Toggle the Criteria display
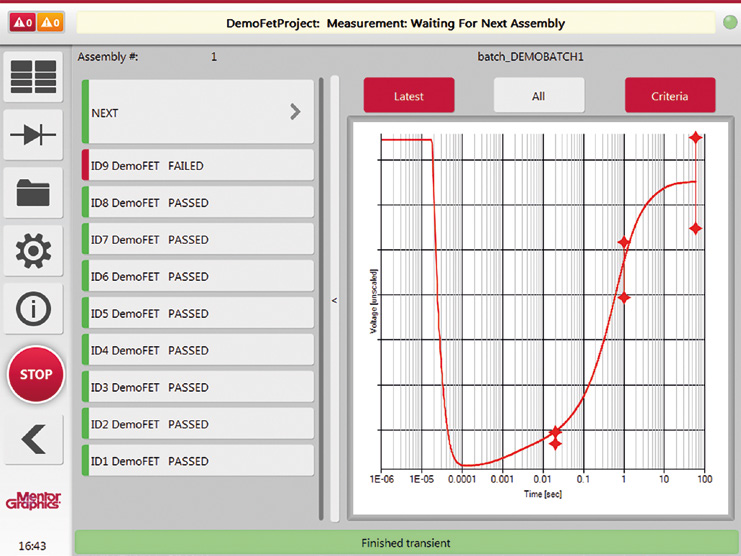 click(x=670, y=95)
